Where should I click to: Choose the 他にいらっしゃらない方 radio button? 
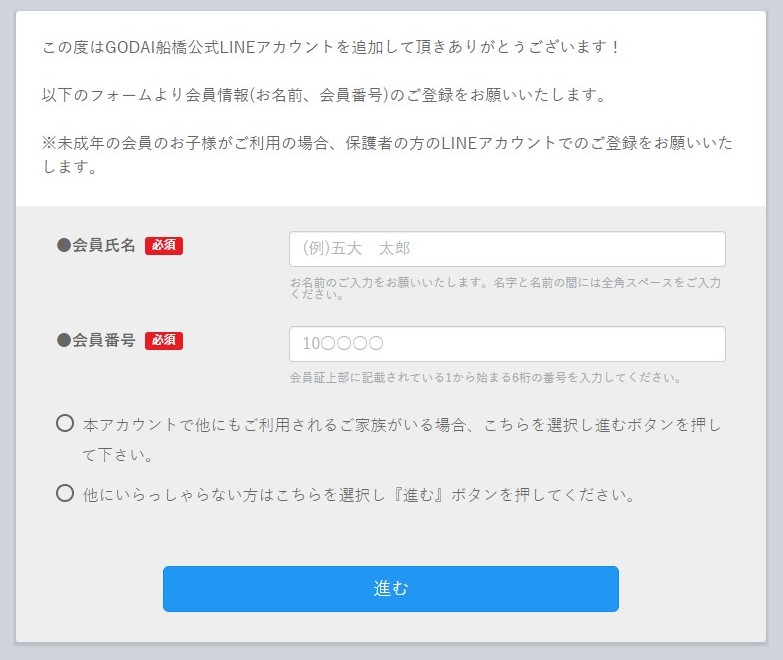pos(65,493)
